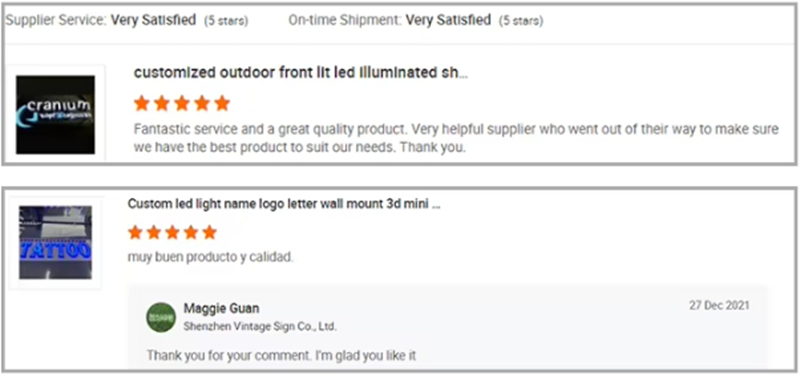Viewport: 800px width, 375px height.
Task: Select the Maggie Guan reviewer name
Action: [221, 309]
